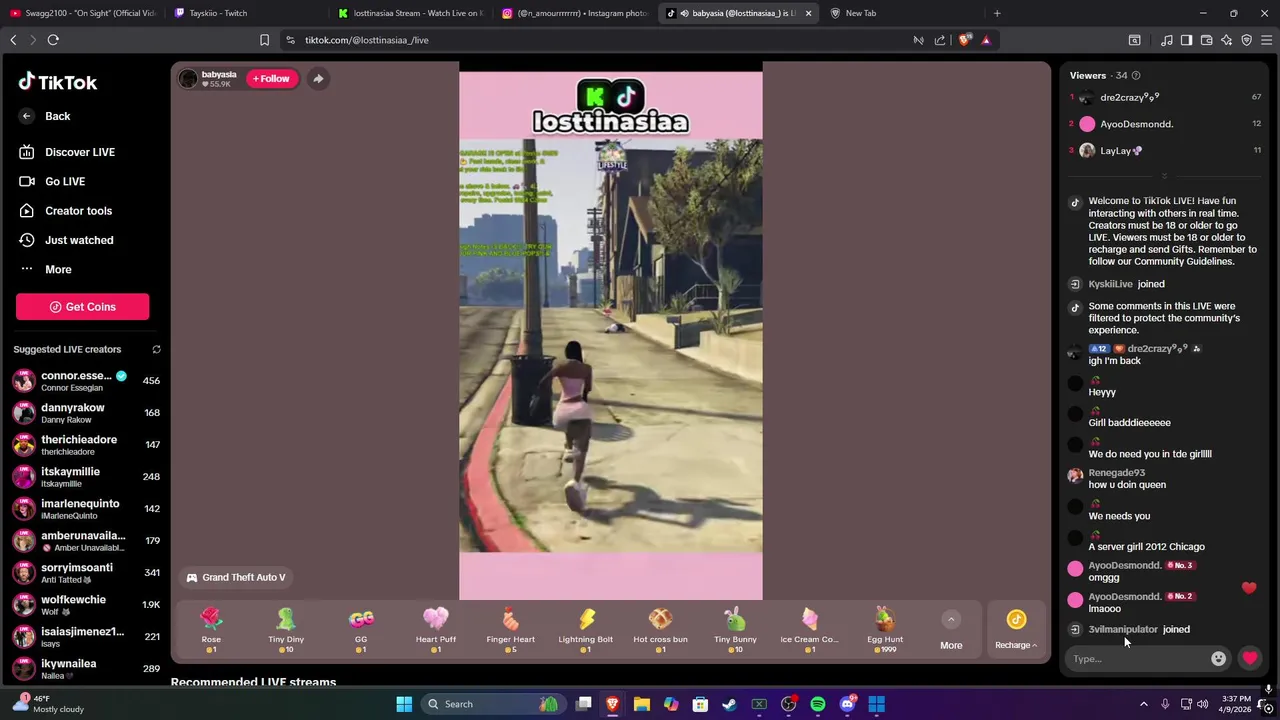1280x720 pixels.
Task: Send a Lightning Bolt gift
Action: [x=585, y=629]
